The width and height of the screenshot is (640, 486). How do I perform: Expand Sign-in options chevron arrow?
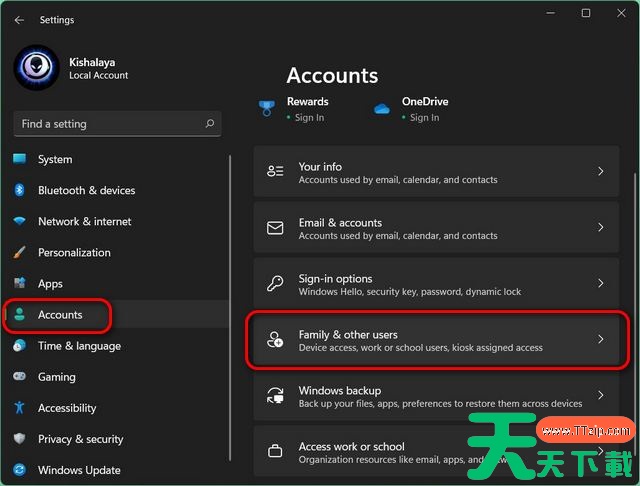pos(600,284)
